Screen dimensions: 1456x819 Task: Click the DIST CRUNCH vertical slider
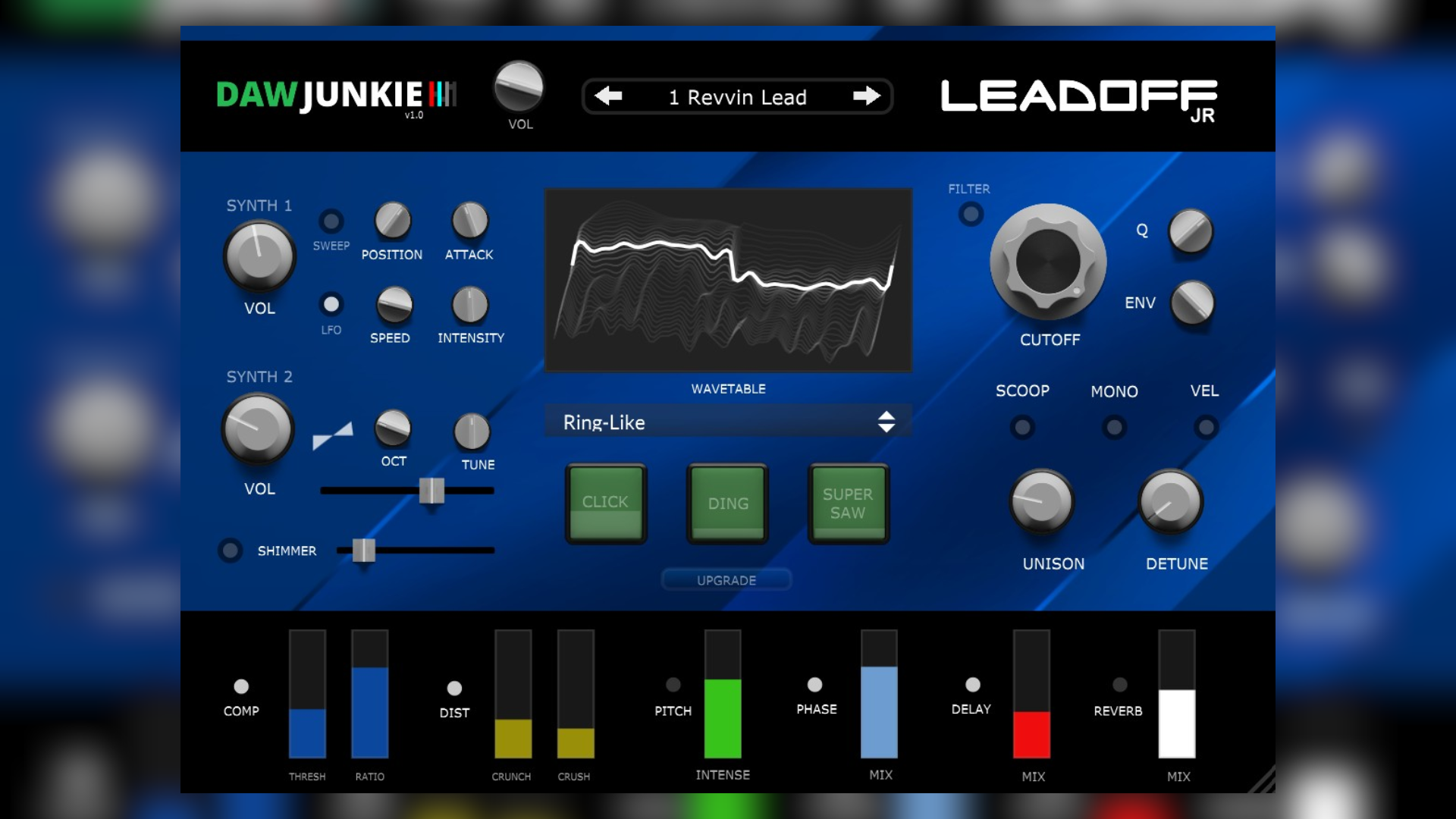pyautogui.click(x=513, y=694)
